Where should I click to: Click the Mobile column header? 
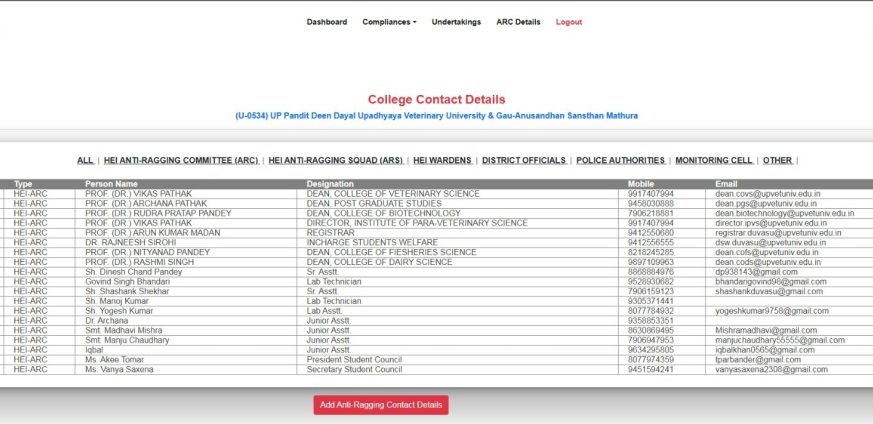pyautogui.click(x=641, y=184)
